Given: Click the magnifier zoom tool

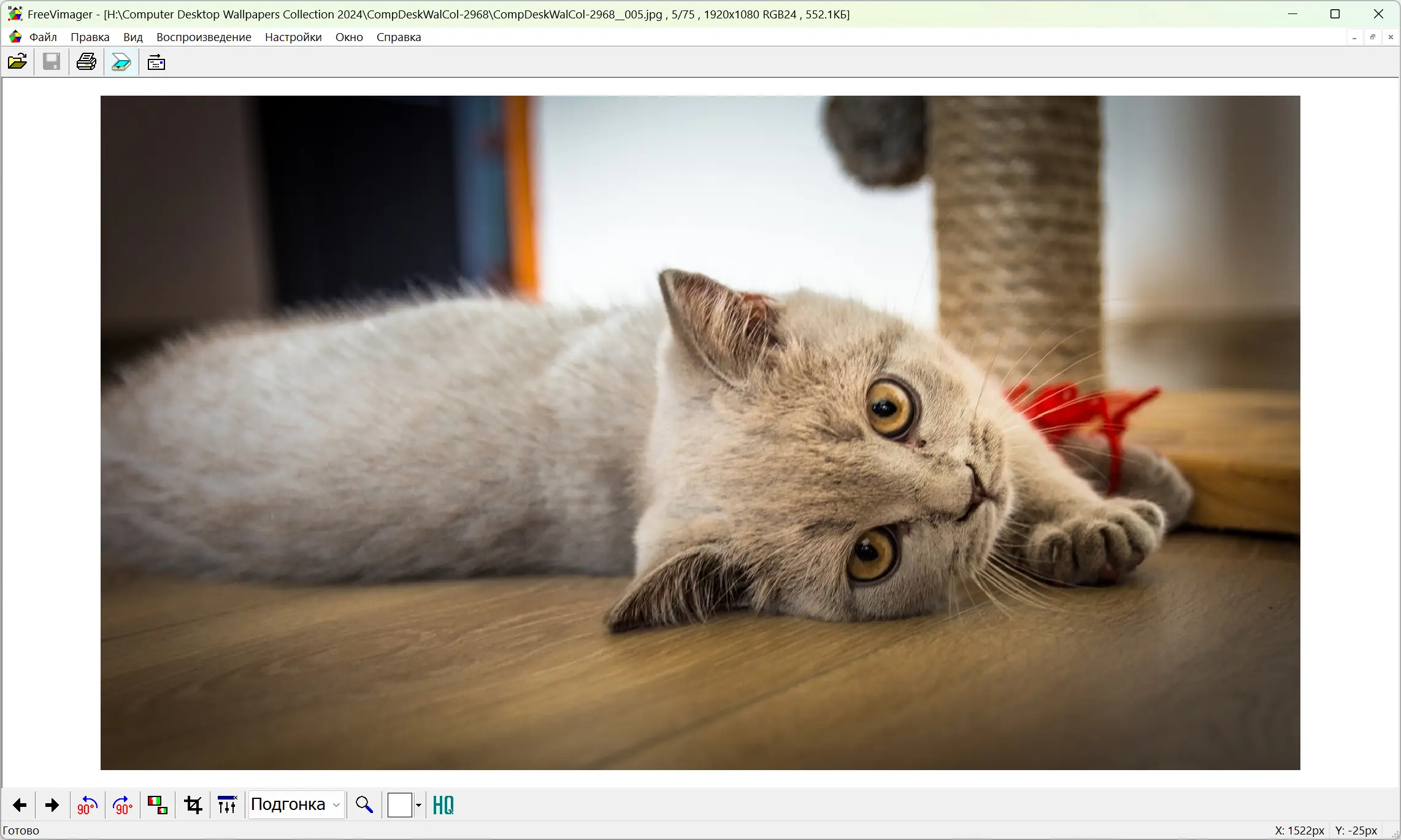Looking at the screenshot, I should pyautogui.click(x=364, y=805).
